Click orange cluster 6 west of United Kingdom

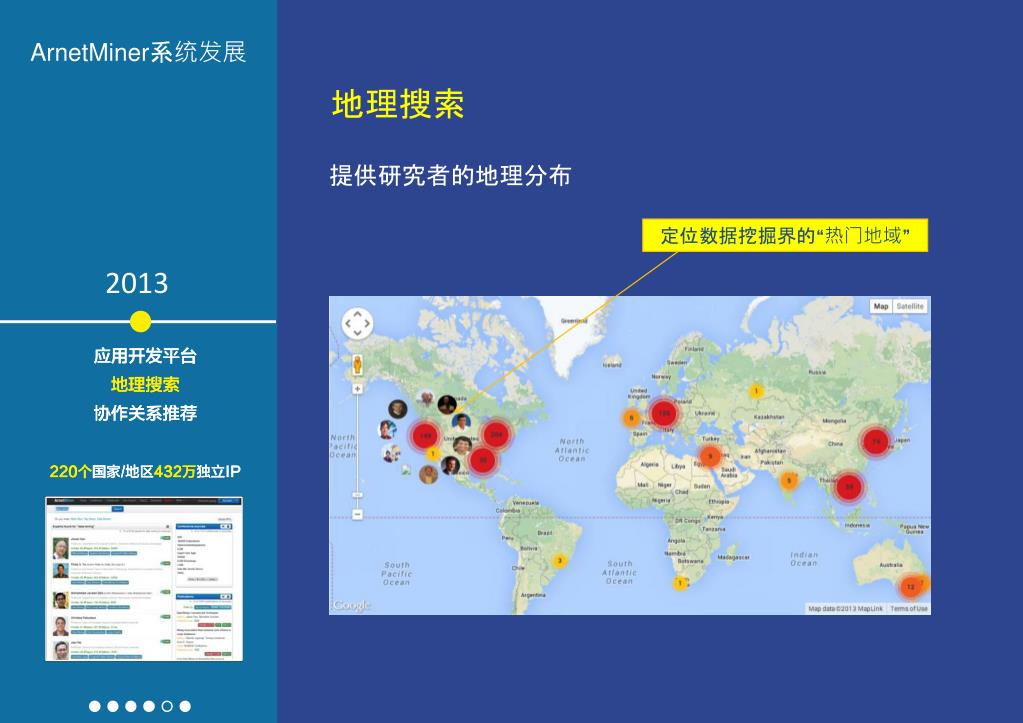[x=631, y=418]
